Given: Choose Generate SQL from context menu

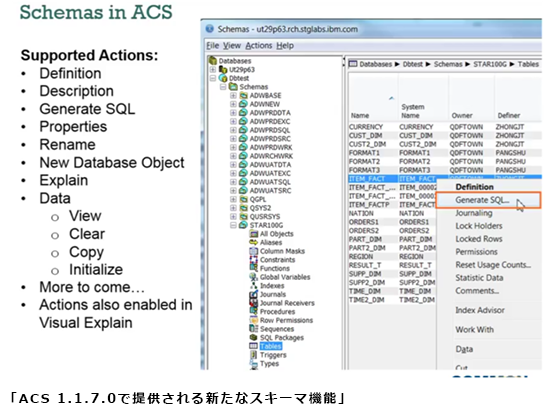Looking at the screenshot, I should [488, 200].
